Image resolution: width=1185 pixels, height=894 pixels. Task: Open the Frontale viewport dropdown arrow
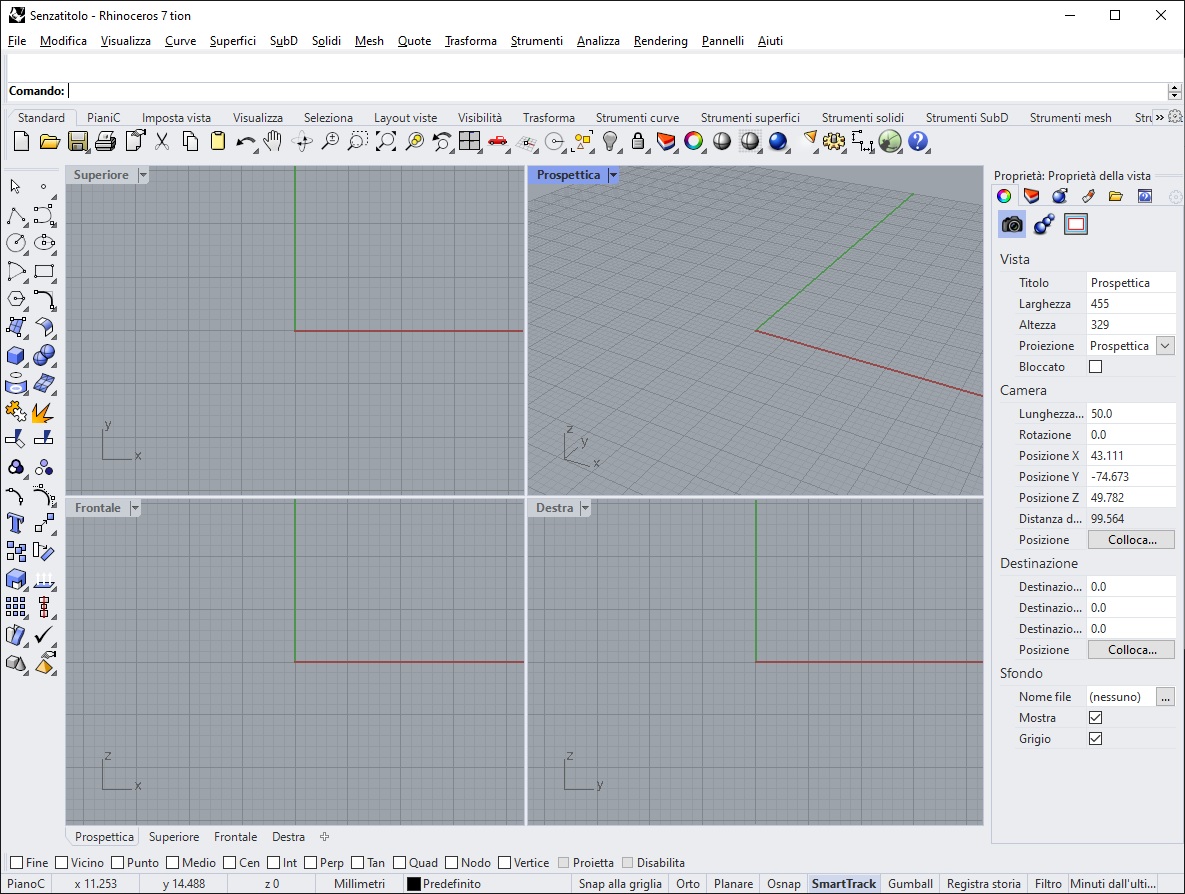135,508
